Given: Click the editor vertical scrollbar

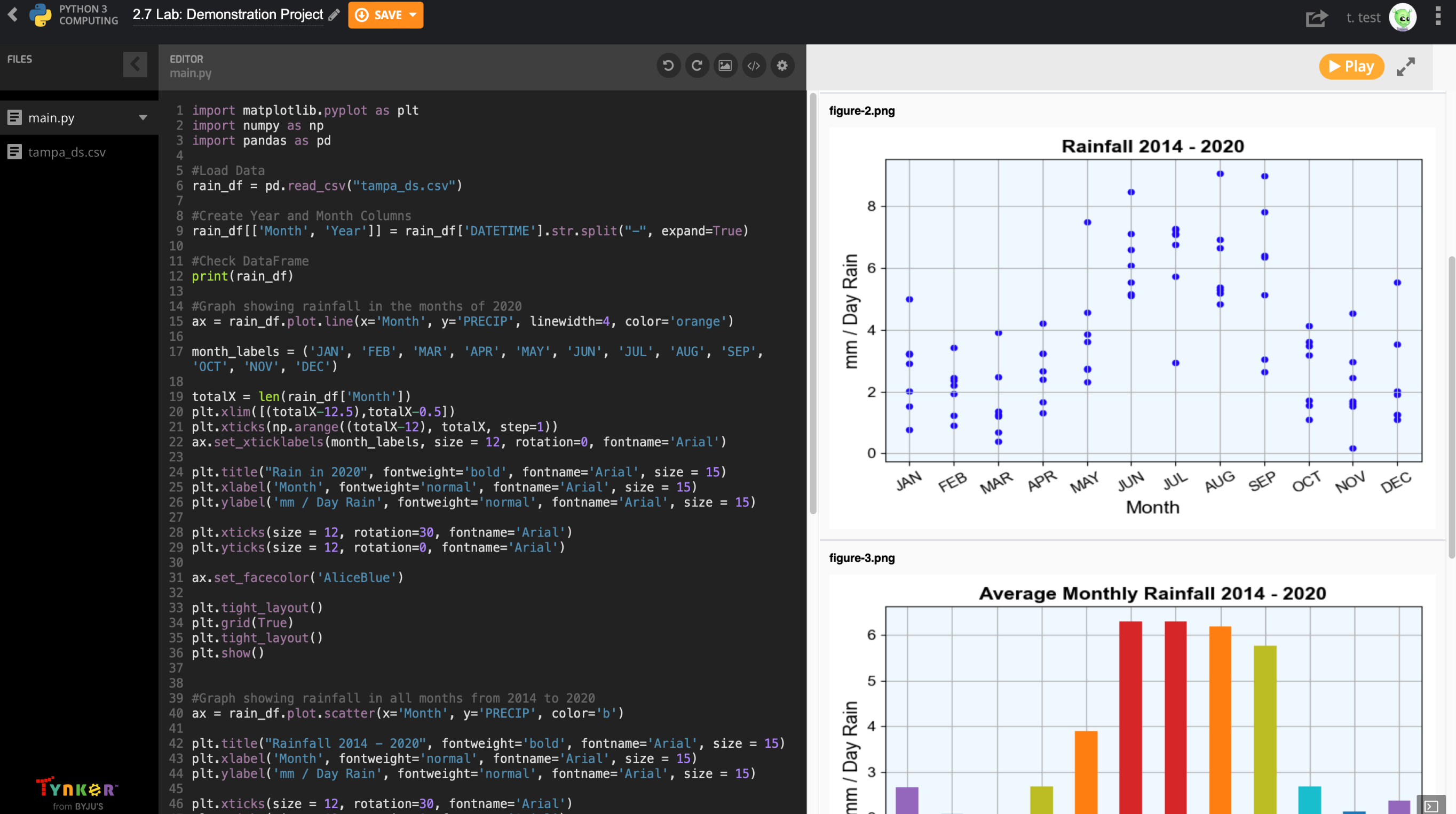Looking at the screenshot, I should pos(813,304).
